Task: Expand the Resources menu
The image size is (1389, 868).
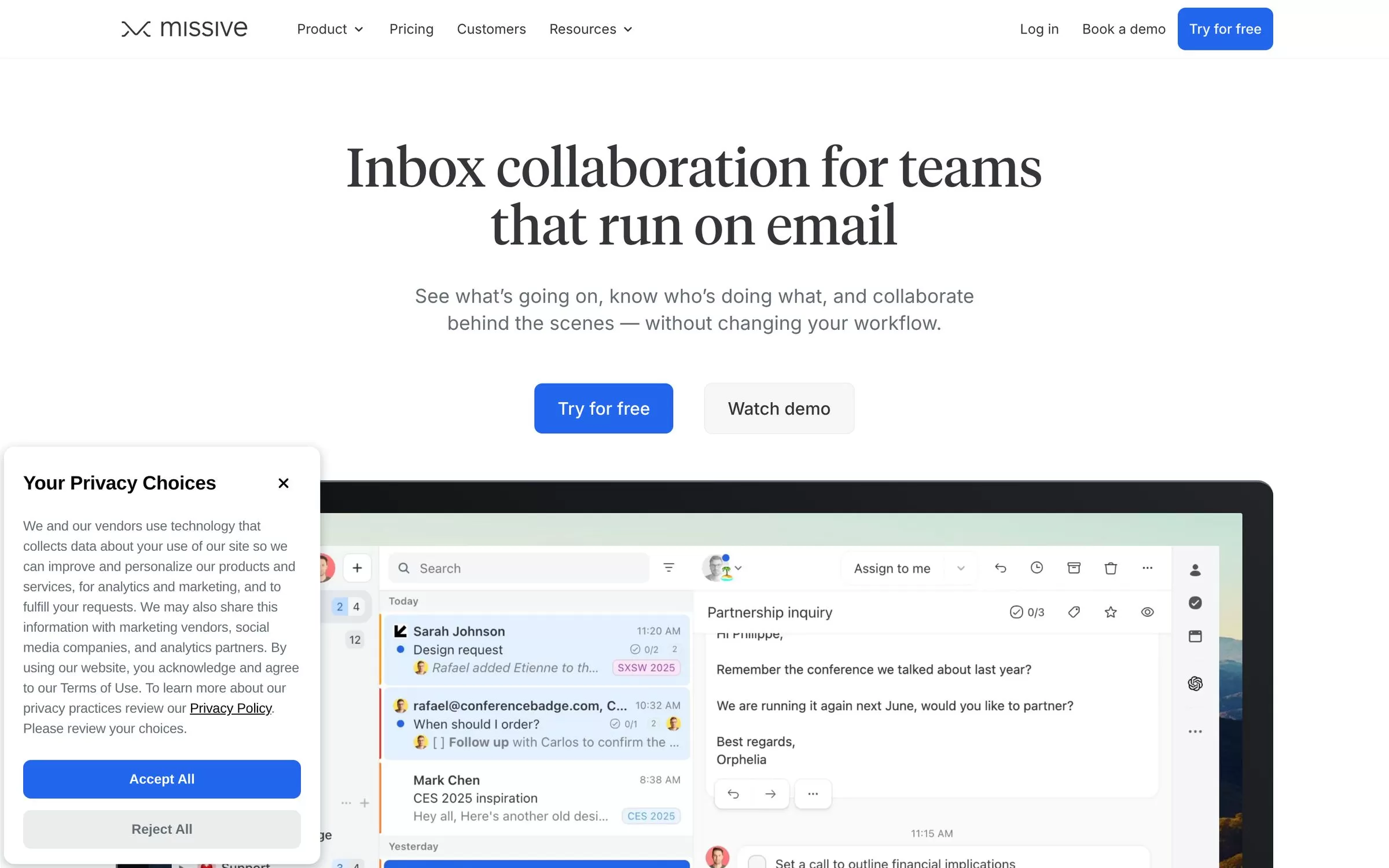Action: tap(591, 29)
